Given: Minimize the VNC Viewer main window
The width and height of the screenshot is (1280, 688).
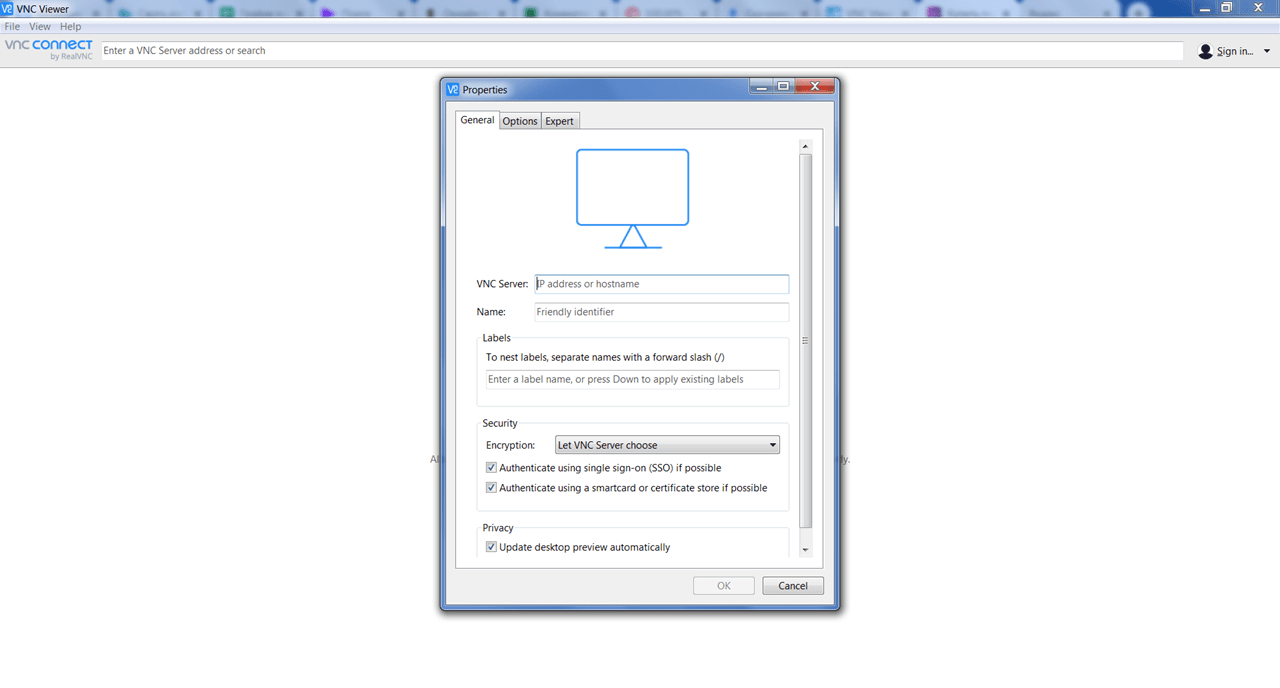Looking at the screenshot, I should click(1203, 7).
